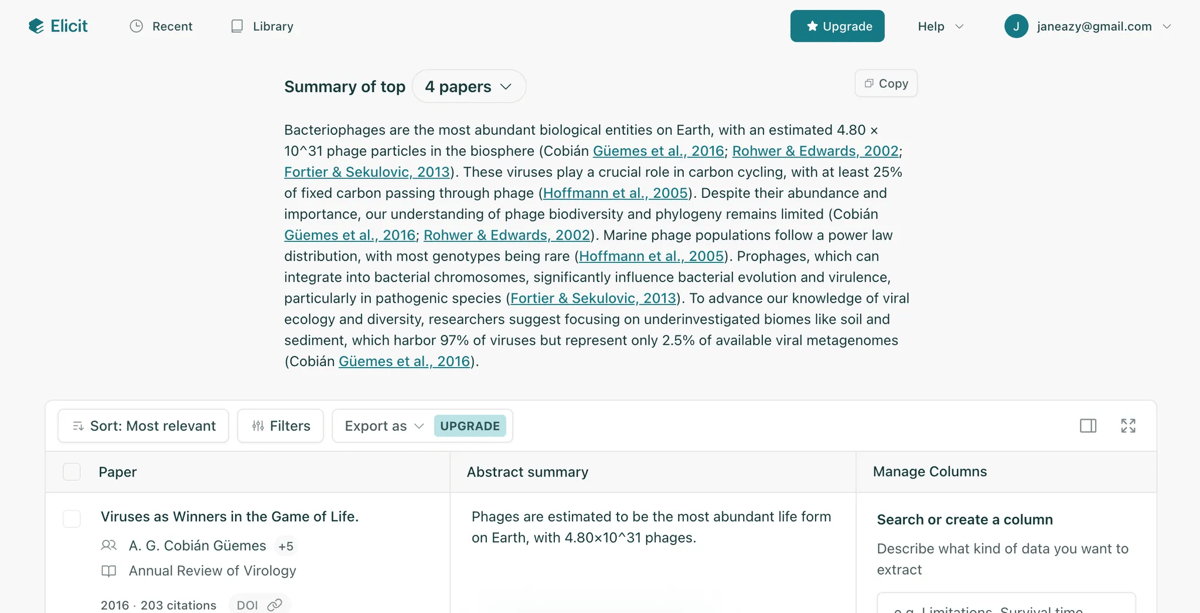The width and height of the screenshot is (1200, 613).
Task: Expand the 4 papers dropdown
Action: [x=469, y=87]
